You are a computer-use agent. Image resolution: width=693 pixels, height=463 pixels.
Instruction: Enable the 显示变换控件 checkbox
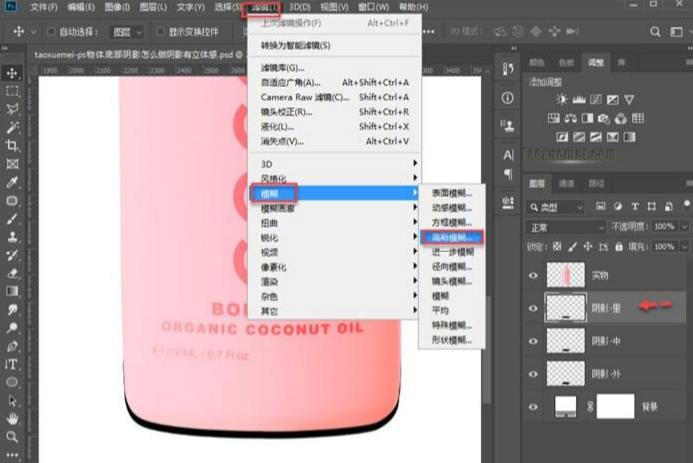pos(161,31)
